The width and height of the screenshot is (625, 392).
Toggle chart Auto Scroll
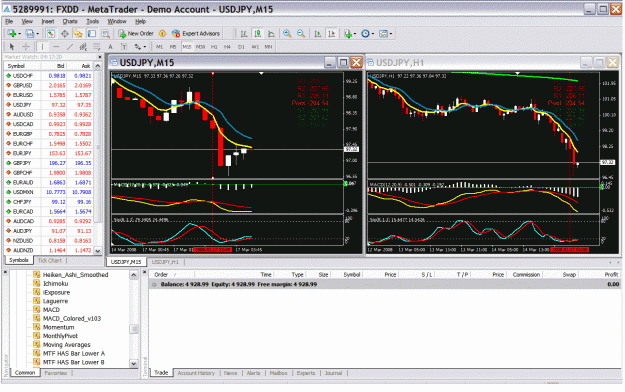tap(318, 33)
